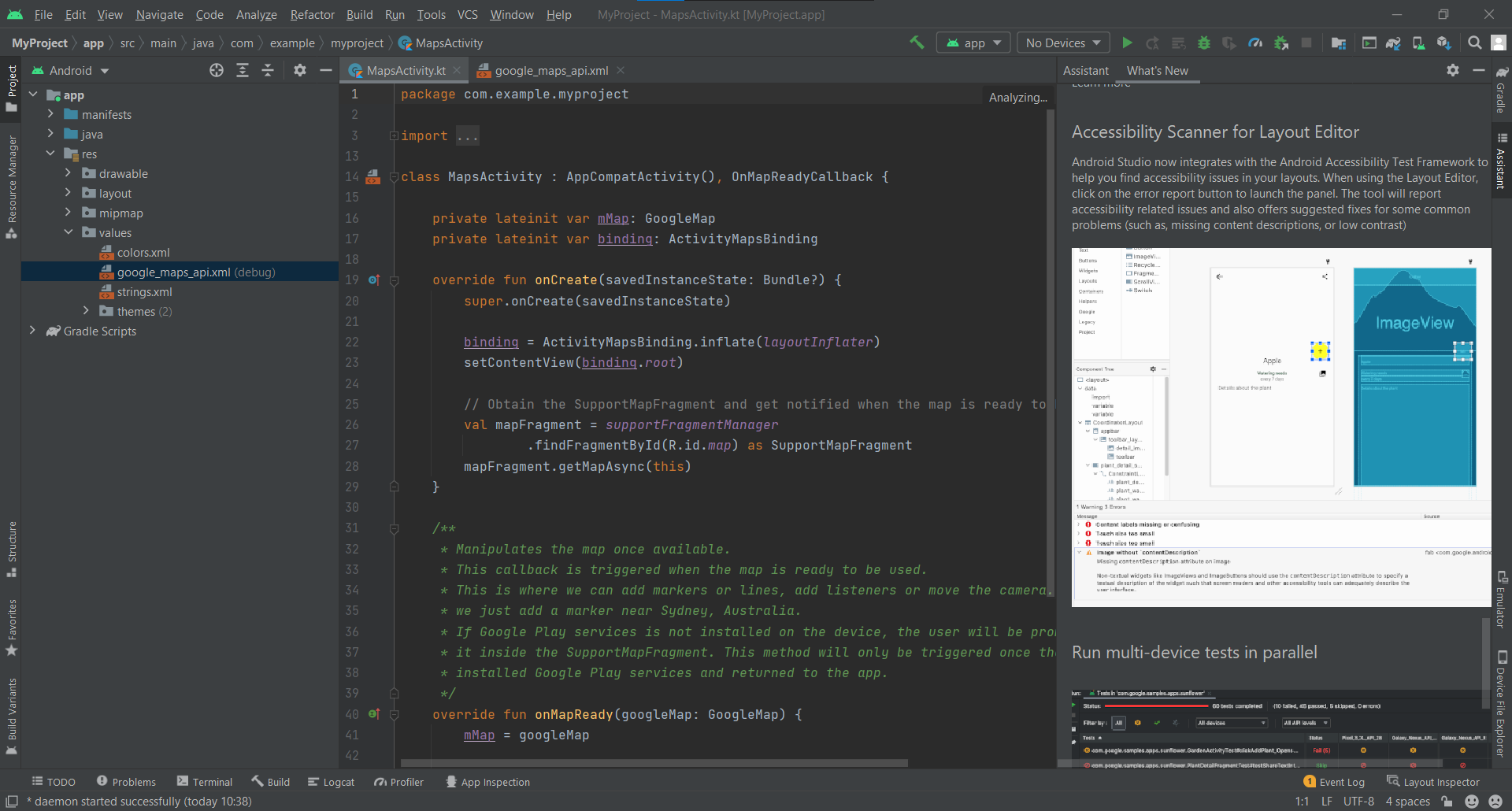Viewport: 1512px width, 811px height.
Task: Click the onCreate override gutter icon
Action: (x=374, y=280)
